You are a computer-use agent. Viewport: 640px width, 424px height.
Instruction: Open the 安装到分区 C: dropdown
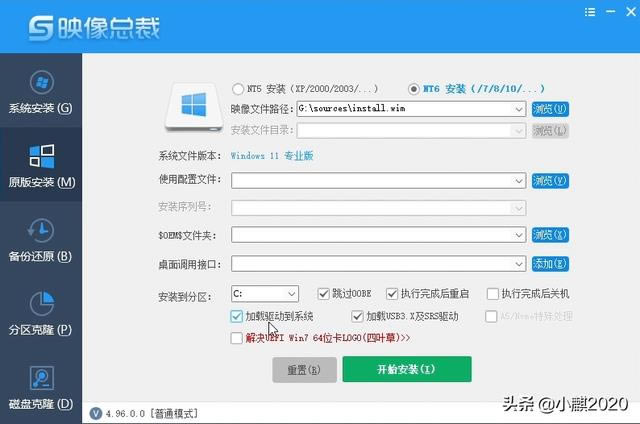tap(265, 293)
